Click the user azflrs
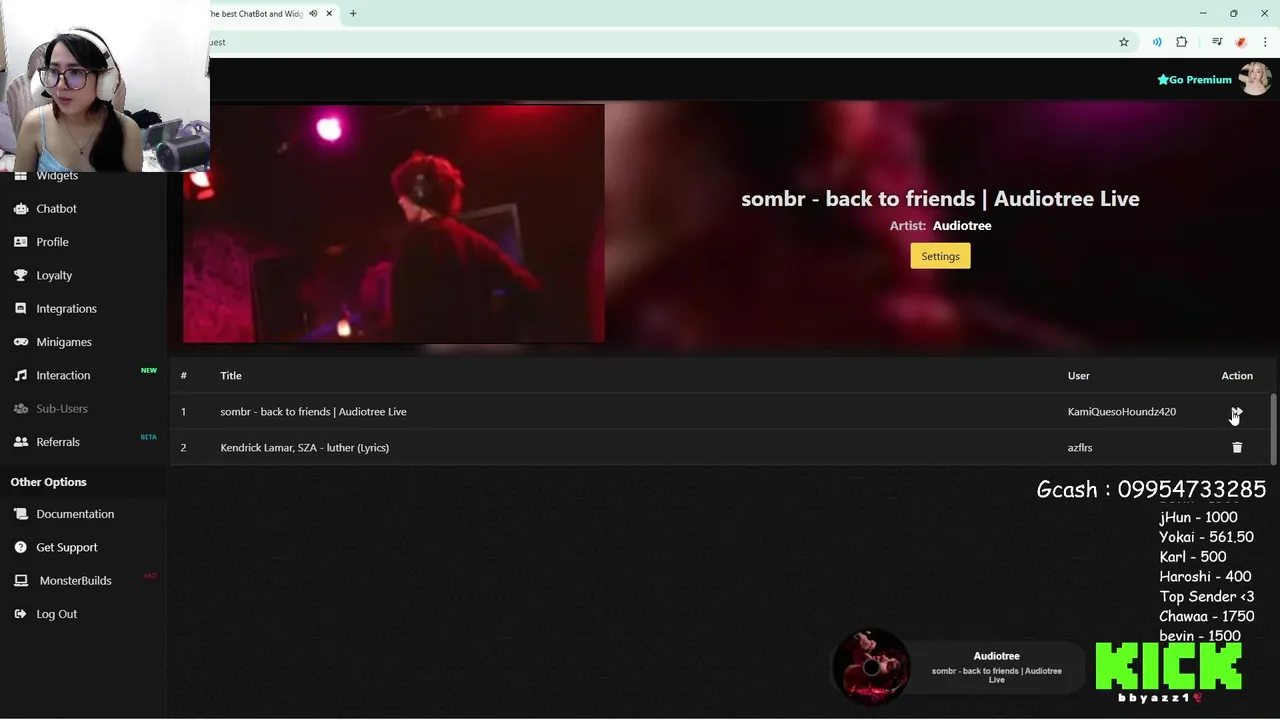Screen dimensions: 1280x720 click(1079, 448)
